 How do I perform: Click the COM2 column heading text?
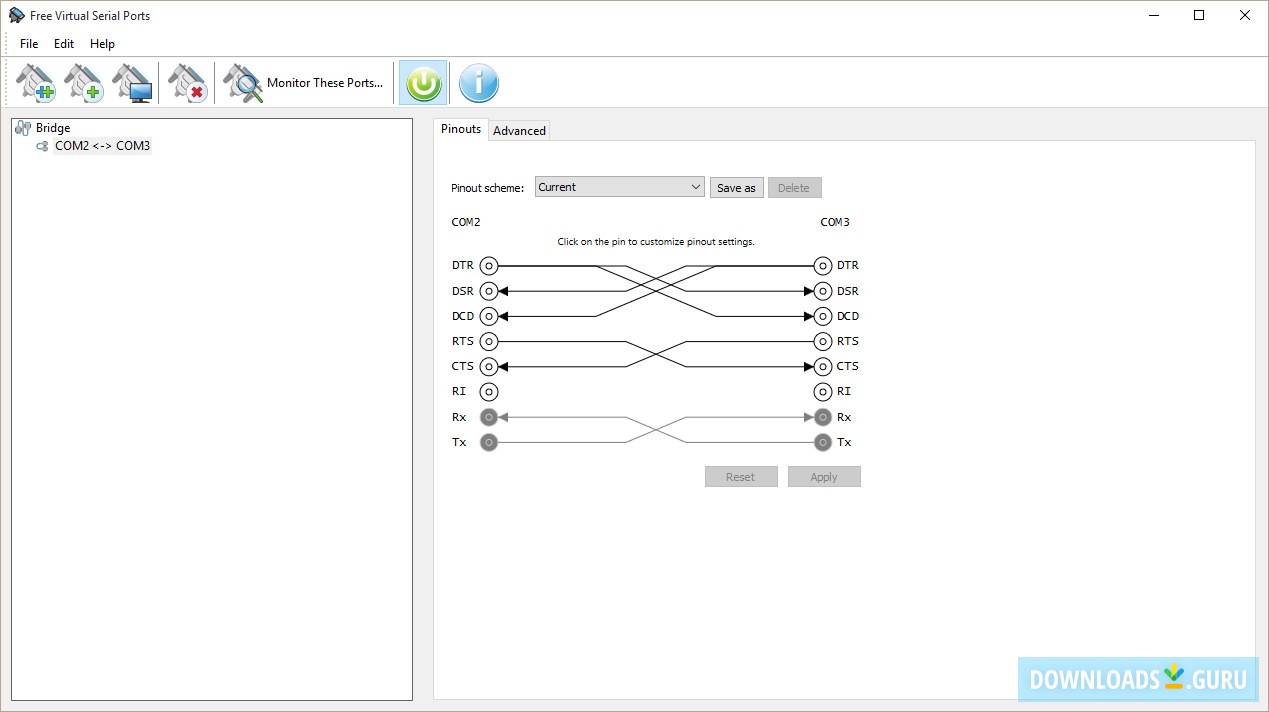coord(466,223)
